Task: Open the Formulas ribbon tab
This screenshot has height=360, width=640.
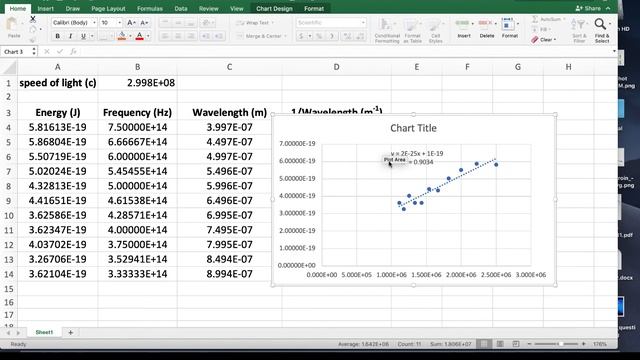Action: point(150,9)
